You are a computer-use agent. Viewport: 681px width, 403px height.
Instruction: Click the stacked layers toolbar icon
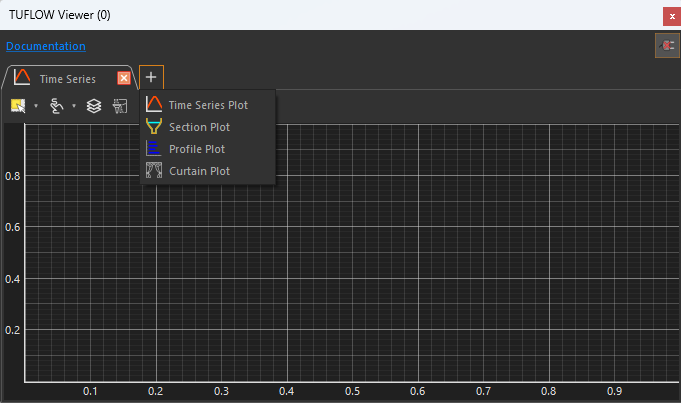coord(94,105)
